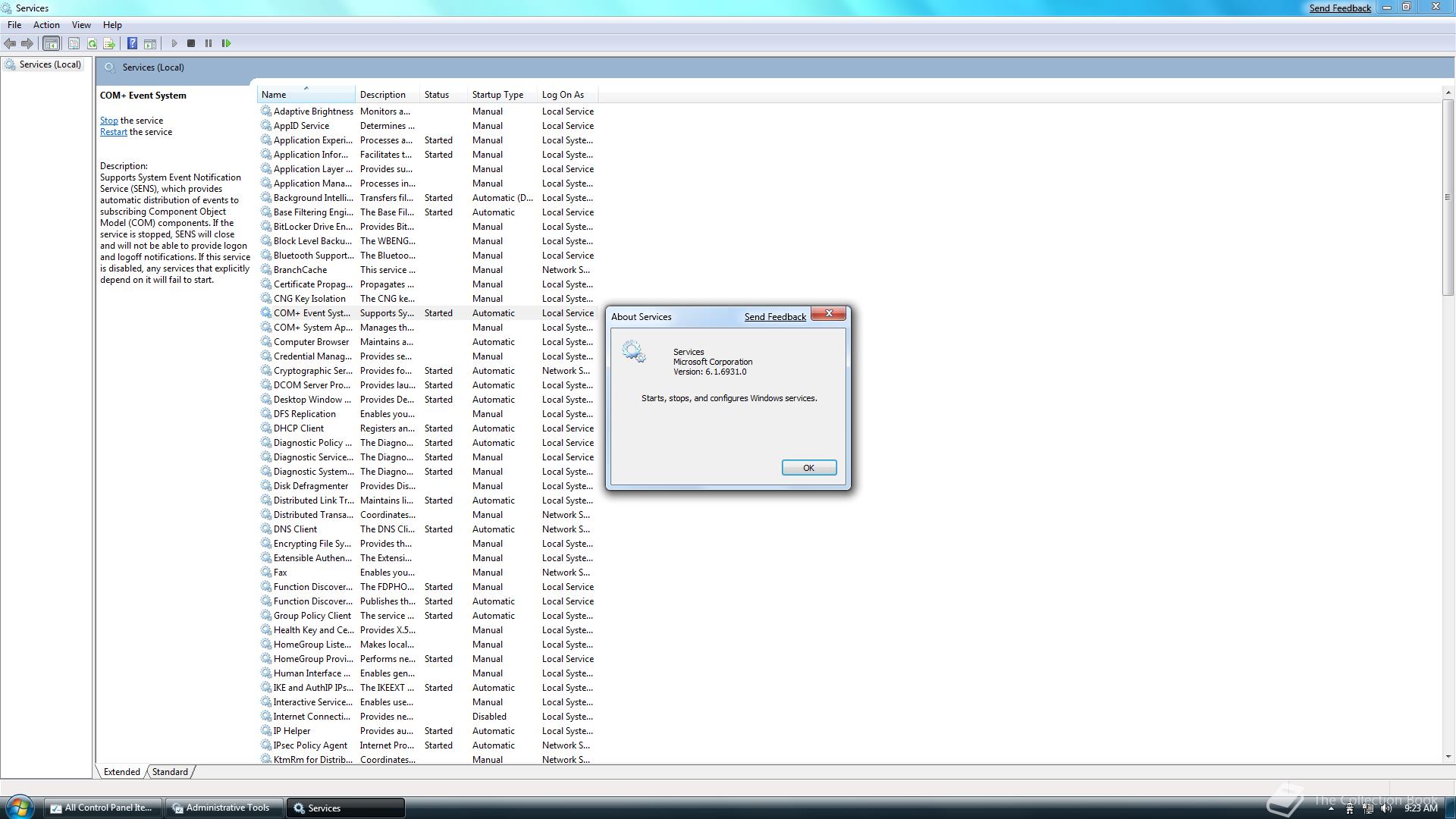1456x819 pixels.
Task: Click the vertical scrollbar thumb of the services list
Action: tap(1448, 197)
